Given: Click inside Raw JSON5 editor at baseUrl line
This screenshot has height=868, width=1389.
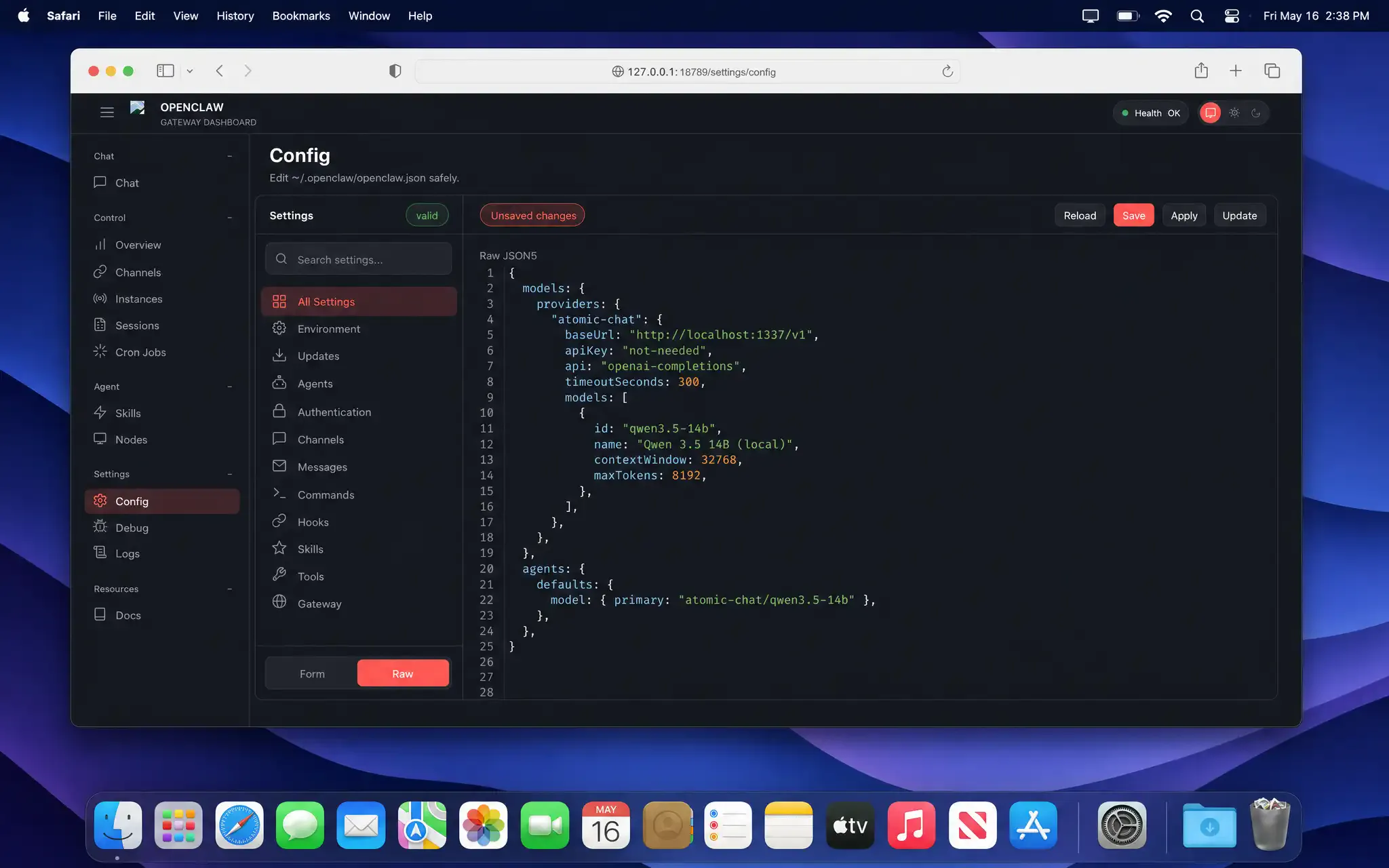Looking at the screenshot, I should click(x=692, y=335).
